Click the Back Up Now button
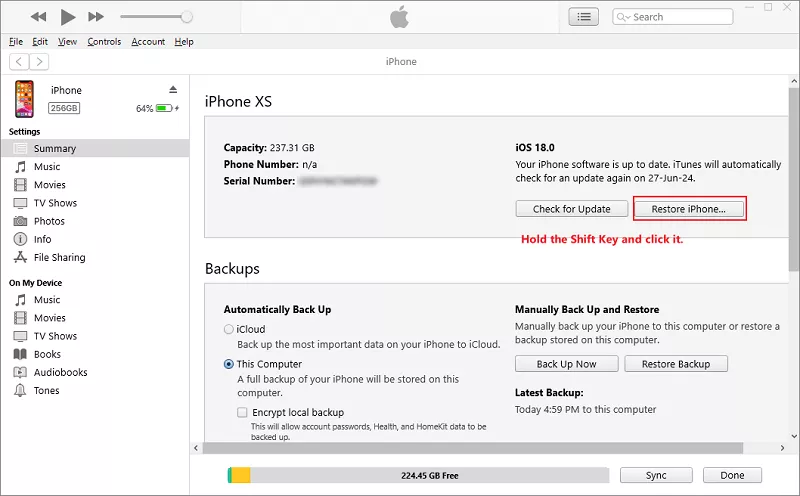 click(x=566, y=364)
